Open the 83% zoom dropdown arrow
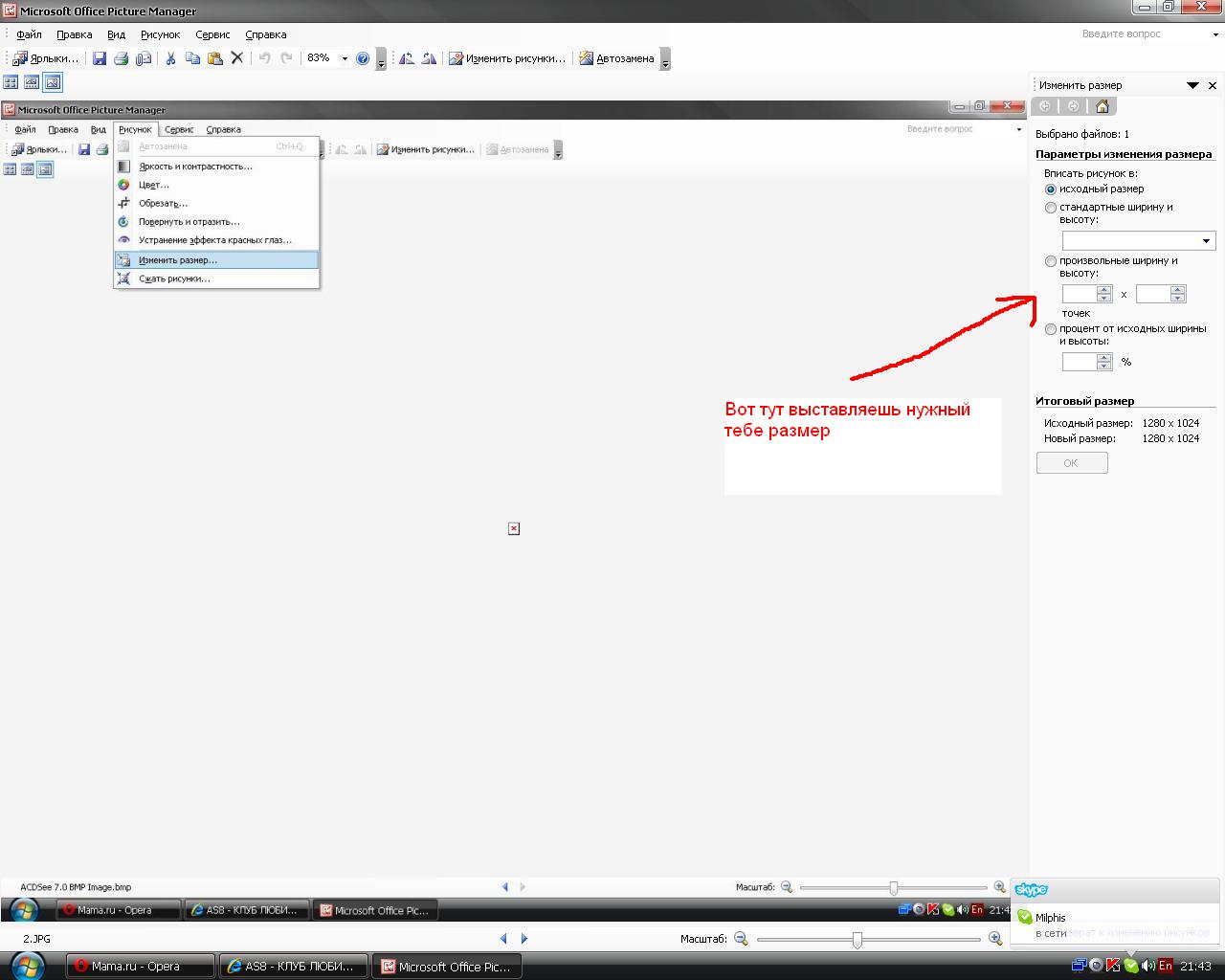Image resolution: width=1225 pixels, height=980 pixels. 345,58
